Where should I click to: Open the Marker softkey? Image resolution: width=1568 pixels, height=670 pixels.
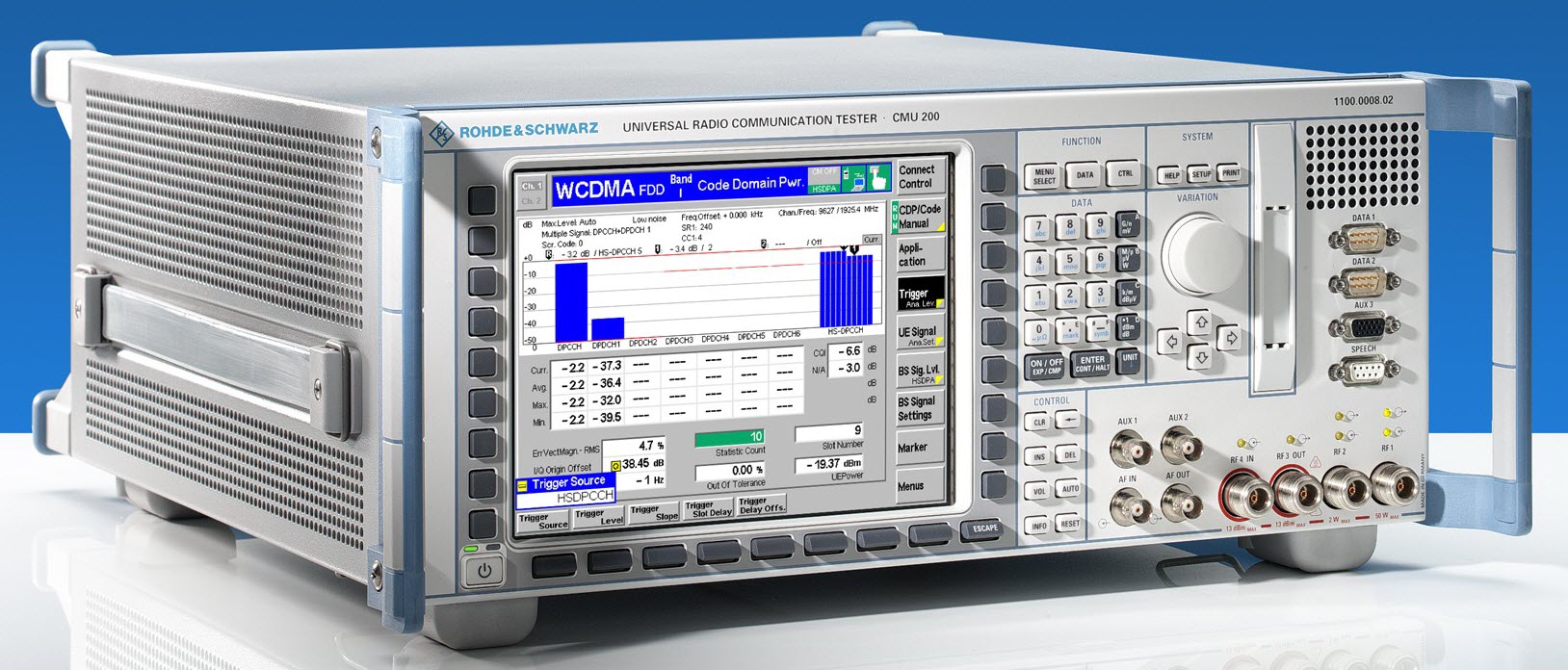[919, 448]
